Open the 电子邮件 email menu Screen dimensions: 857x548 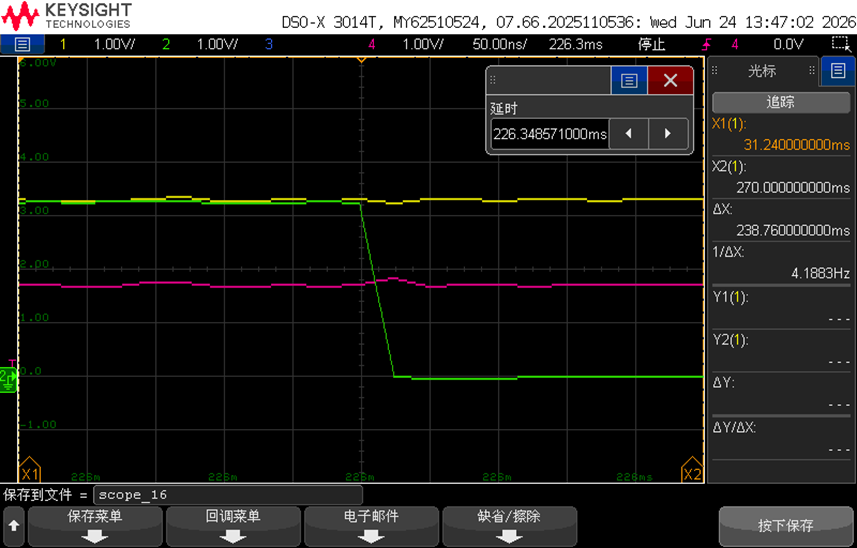372,526
